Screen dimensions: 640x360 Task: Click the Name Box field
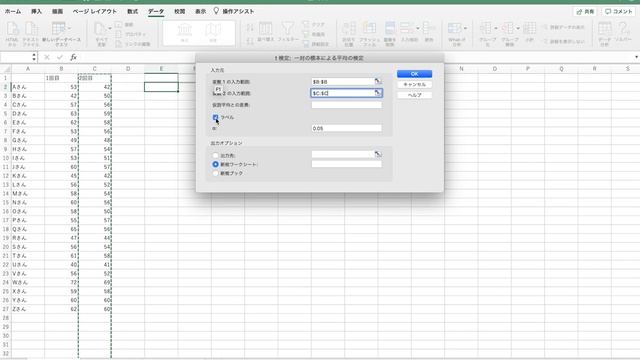tap(16, 57)
